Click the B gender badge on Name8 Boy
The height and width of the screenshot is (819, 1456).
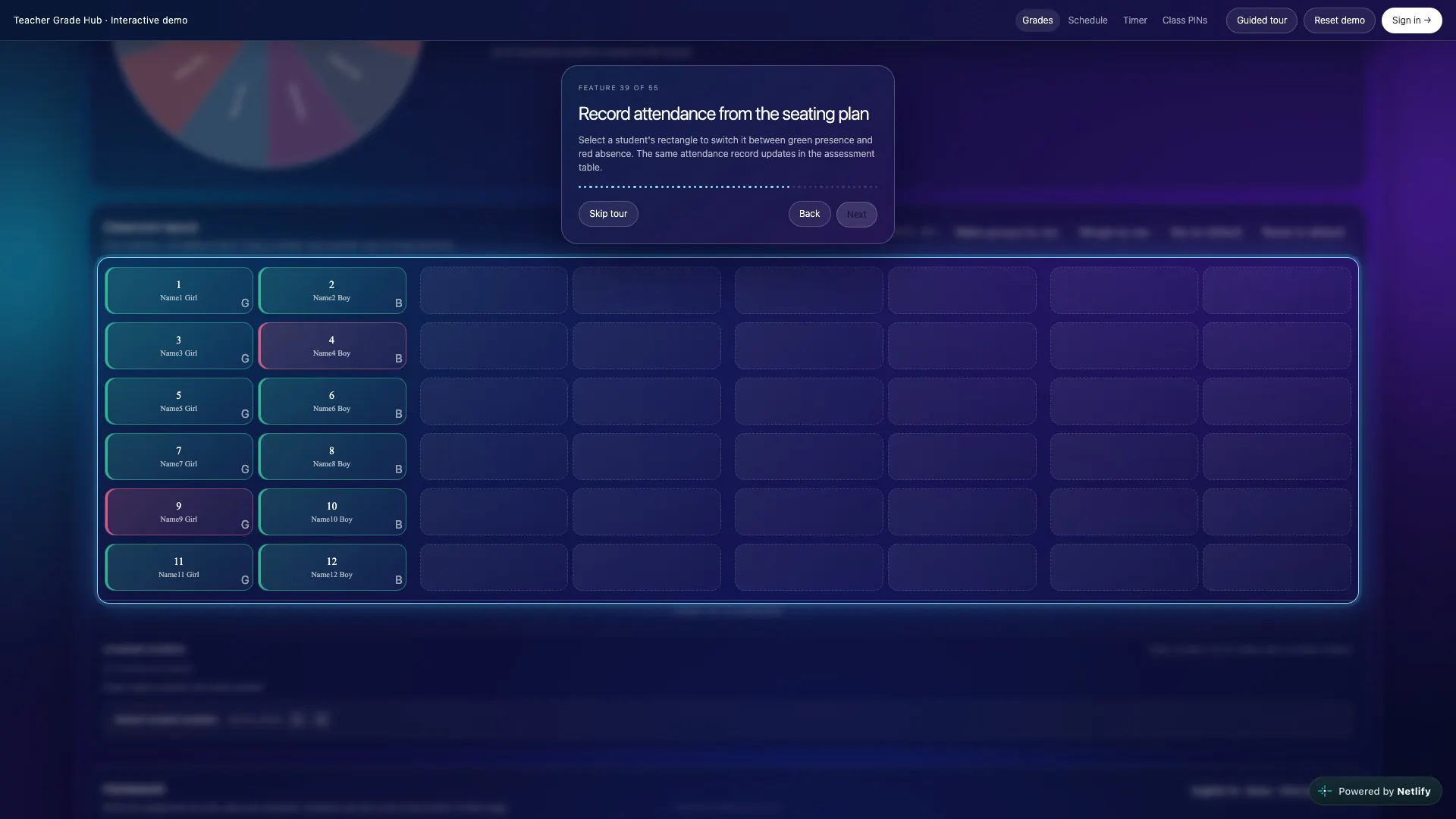click(398, 469)
